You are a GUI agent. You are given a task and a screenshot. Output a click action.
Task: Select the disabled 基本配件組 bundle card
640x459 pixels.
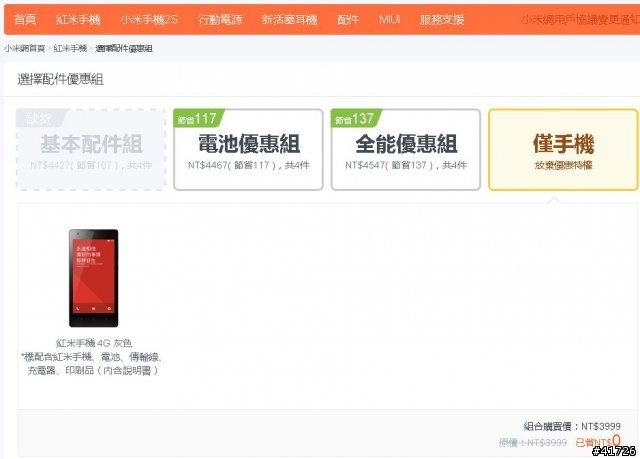pos(91,149)
